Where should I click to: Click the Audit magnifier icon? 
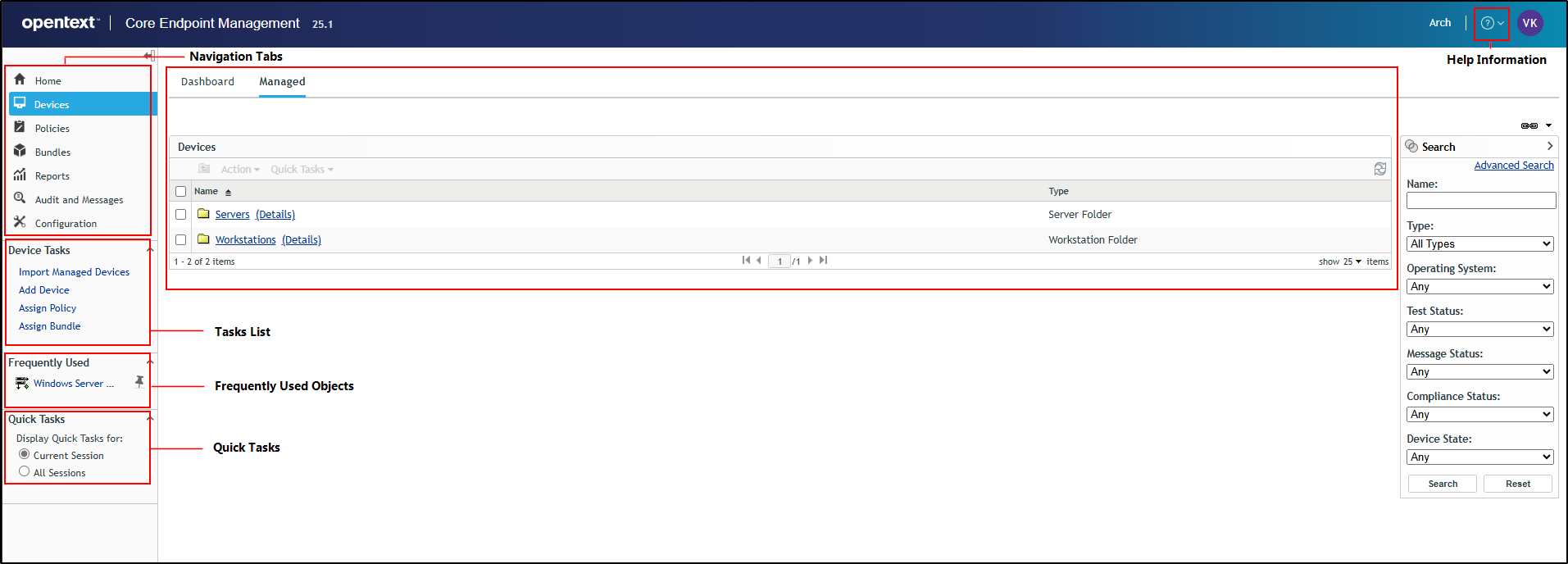point(20,198)
